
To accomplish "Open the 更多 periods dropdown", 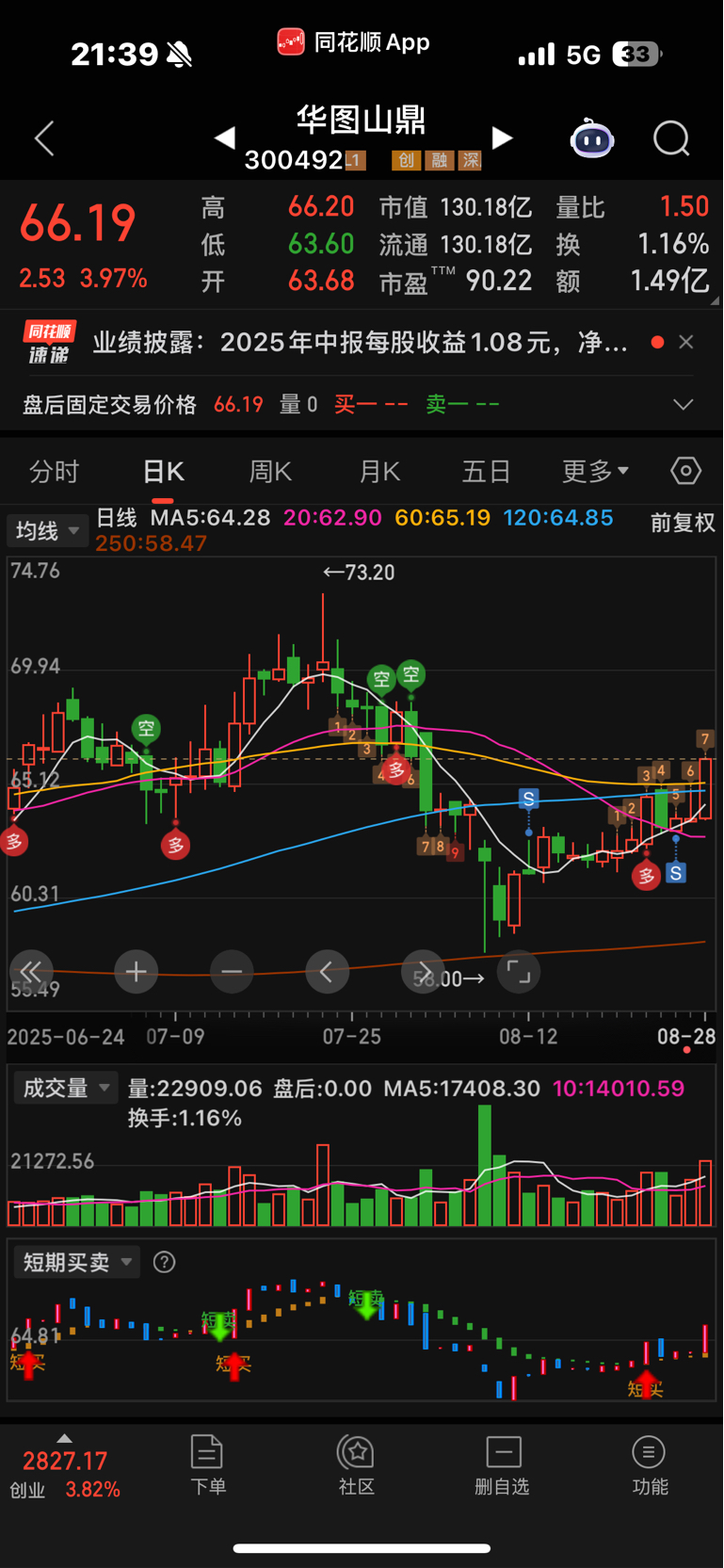I will (x=595, y=471).
